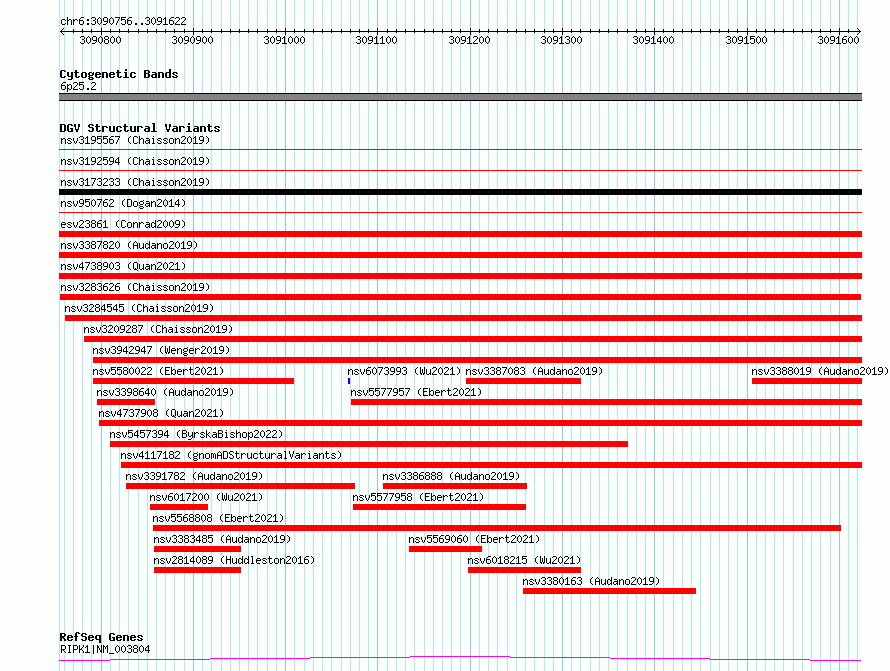Click the RefSeq Genes track title
This screenshot has height=671, width=890.
(102, 637)
